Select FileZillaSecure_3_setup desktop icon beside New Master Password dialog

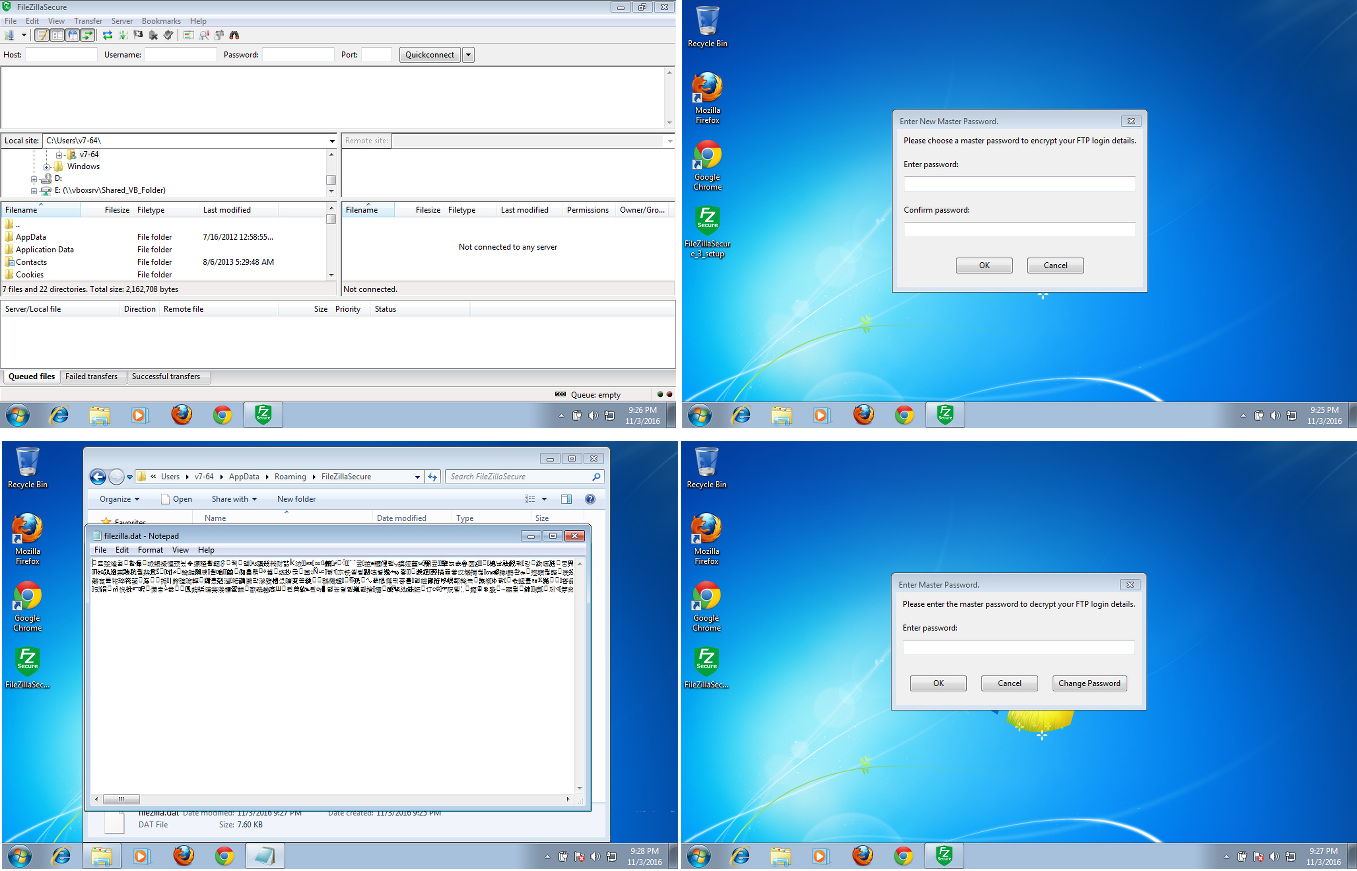[x=707, y=232]
